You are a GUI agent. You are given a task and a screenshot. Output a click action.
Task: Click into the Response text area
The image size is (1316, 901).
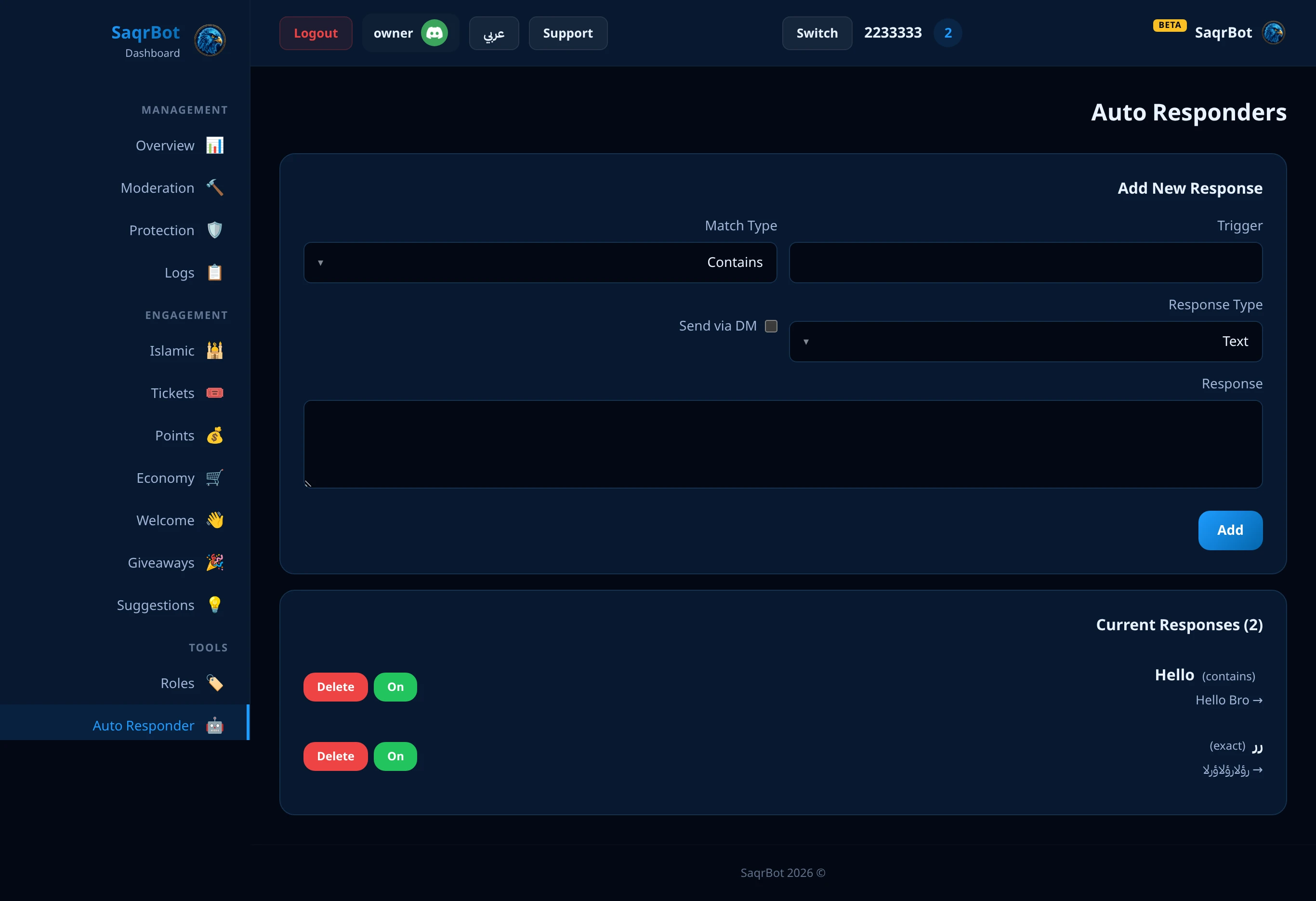coord(783,444)
